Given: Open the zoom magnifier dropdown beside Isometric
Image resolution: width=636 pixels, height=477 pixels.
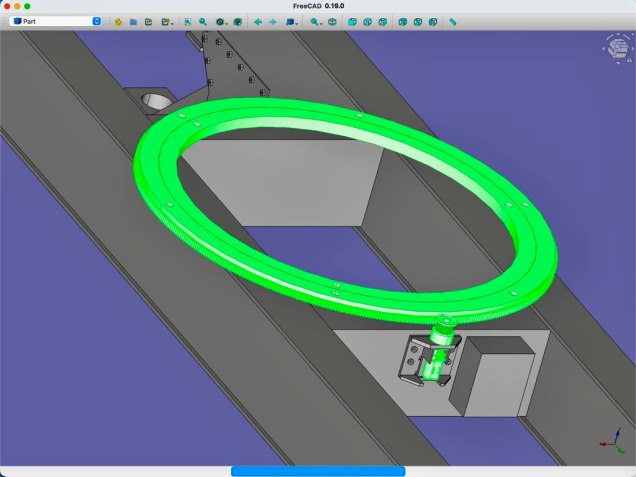Looking at the screenshot, I should [316, 21].
